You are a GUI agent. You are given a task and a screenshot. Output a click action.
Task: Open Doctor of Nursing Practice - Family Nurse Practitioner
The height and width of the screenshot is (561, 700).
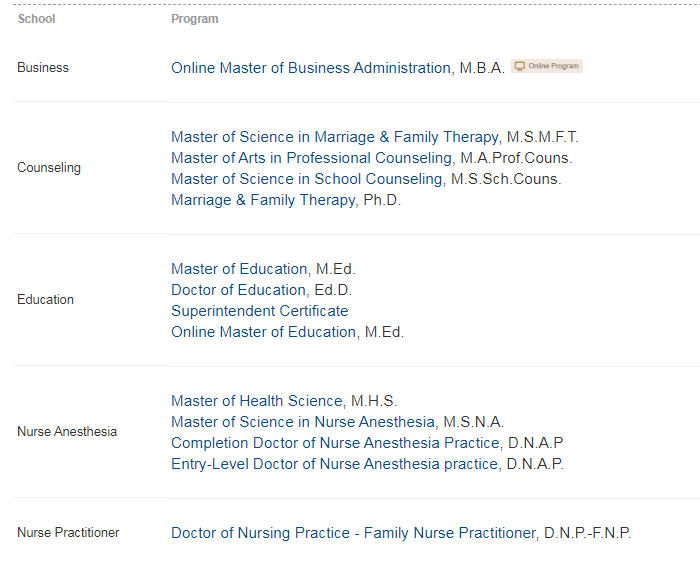pyautogui.click(x=401, y=533)
